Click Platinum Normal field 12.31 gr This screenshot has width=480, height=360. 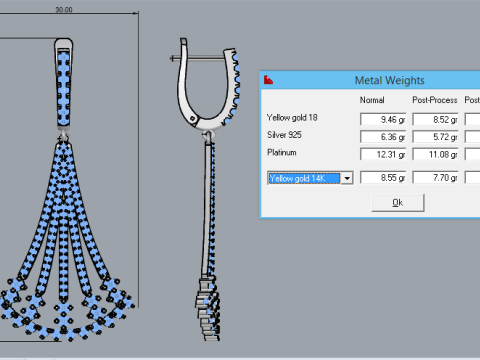[x=383, y=154]
